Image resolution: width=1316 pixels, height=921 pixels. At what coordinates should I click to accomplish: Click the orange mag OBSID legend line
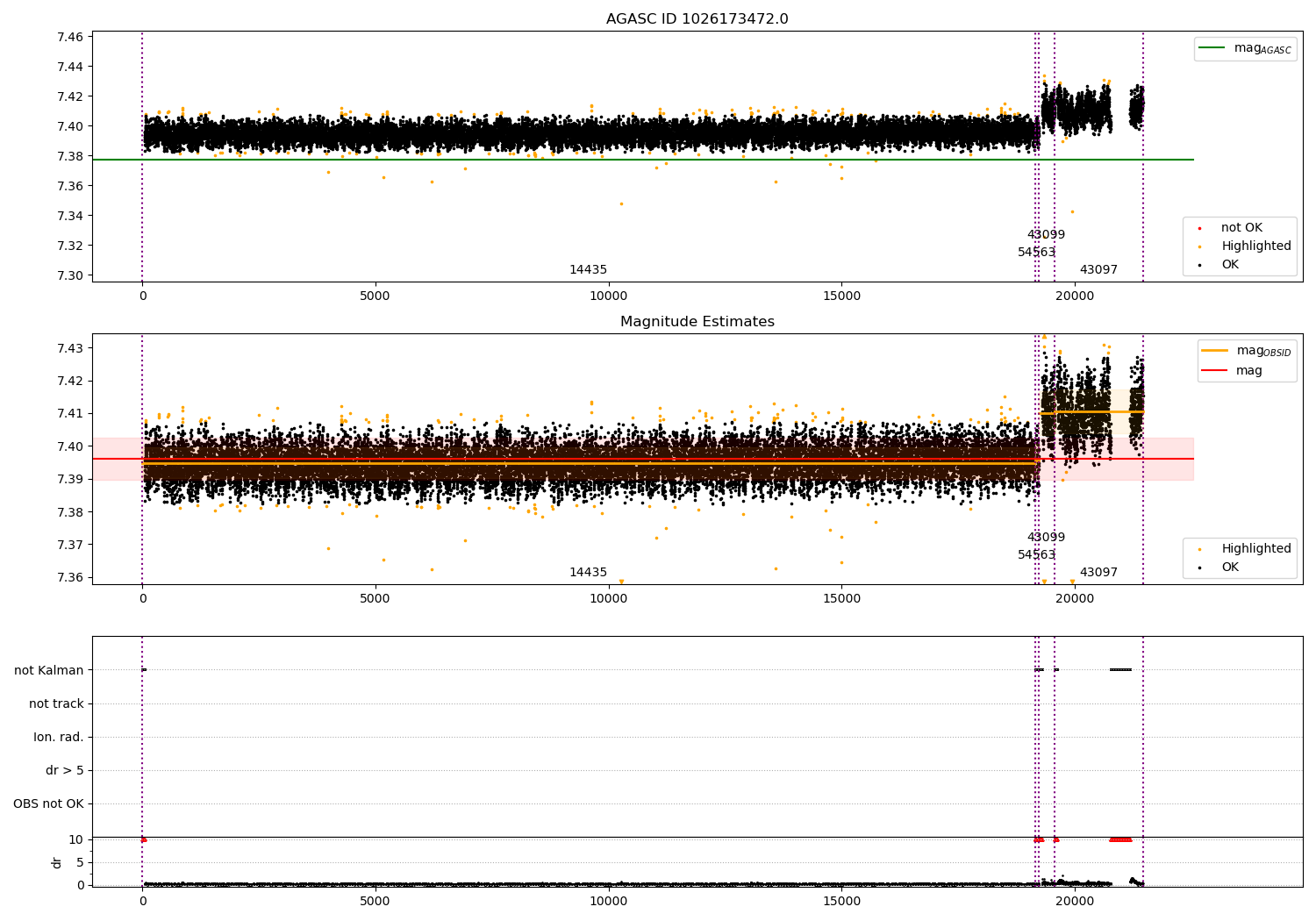pos(1214,351)
